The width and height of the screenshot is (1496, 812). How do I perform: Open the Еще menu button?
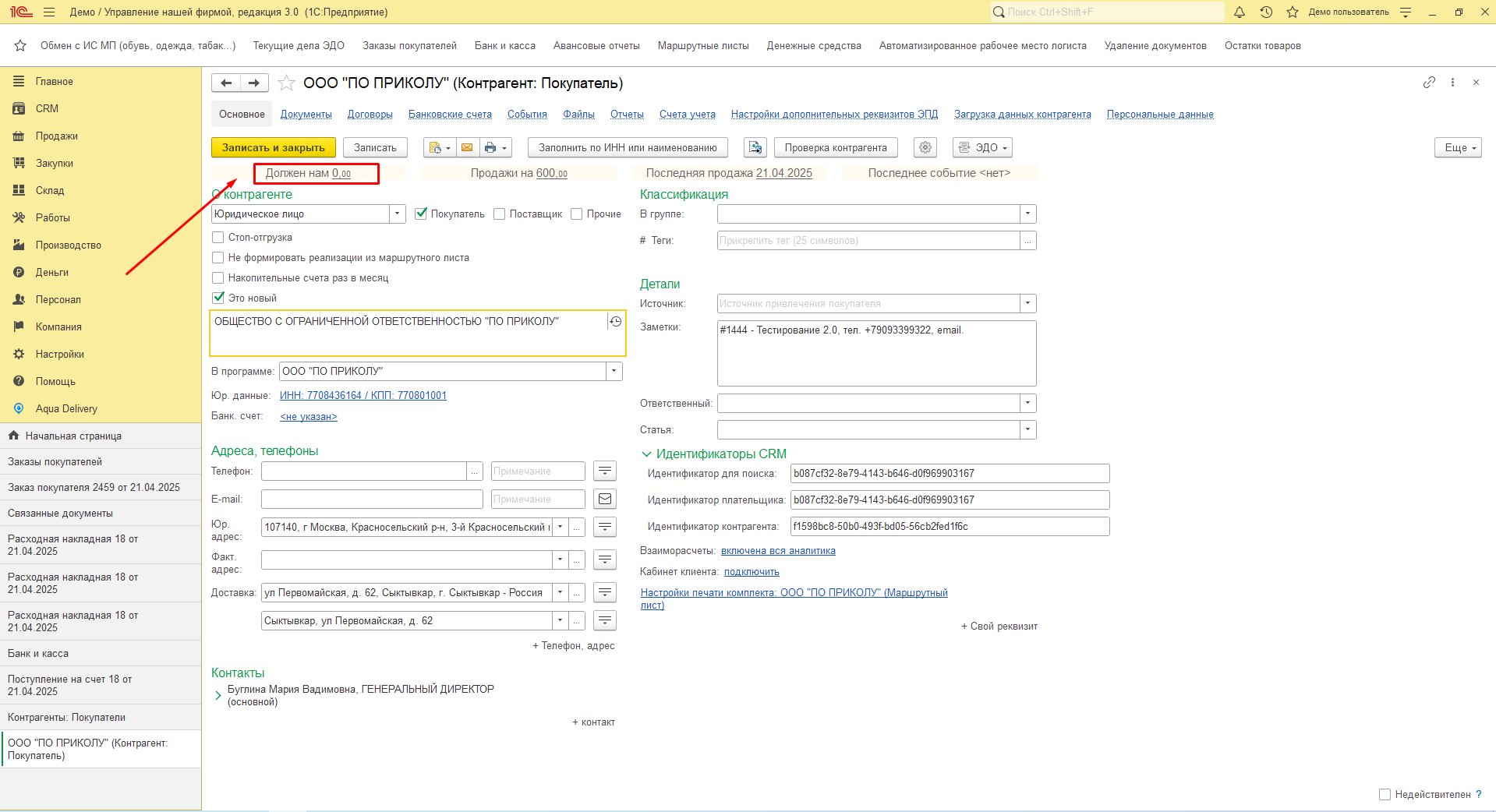1458,147
